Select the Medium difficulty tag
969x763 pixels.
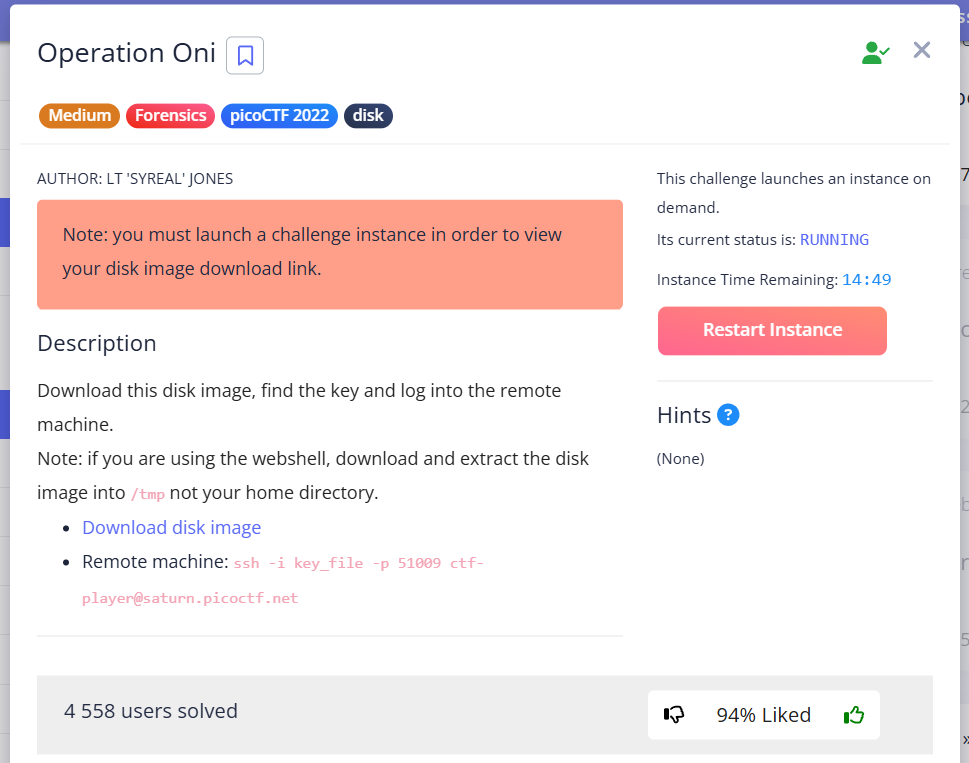coord(80,115)
